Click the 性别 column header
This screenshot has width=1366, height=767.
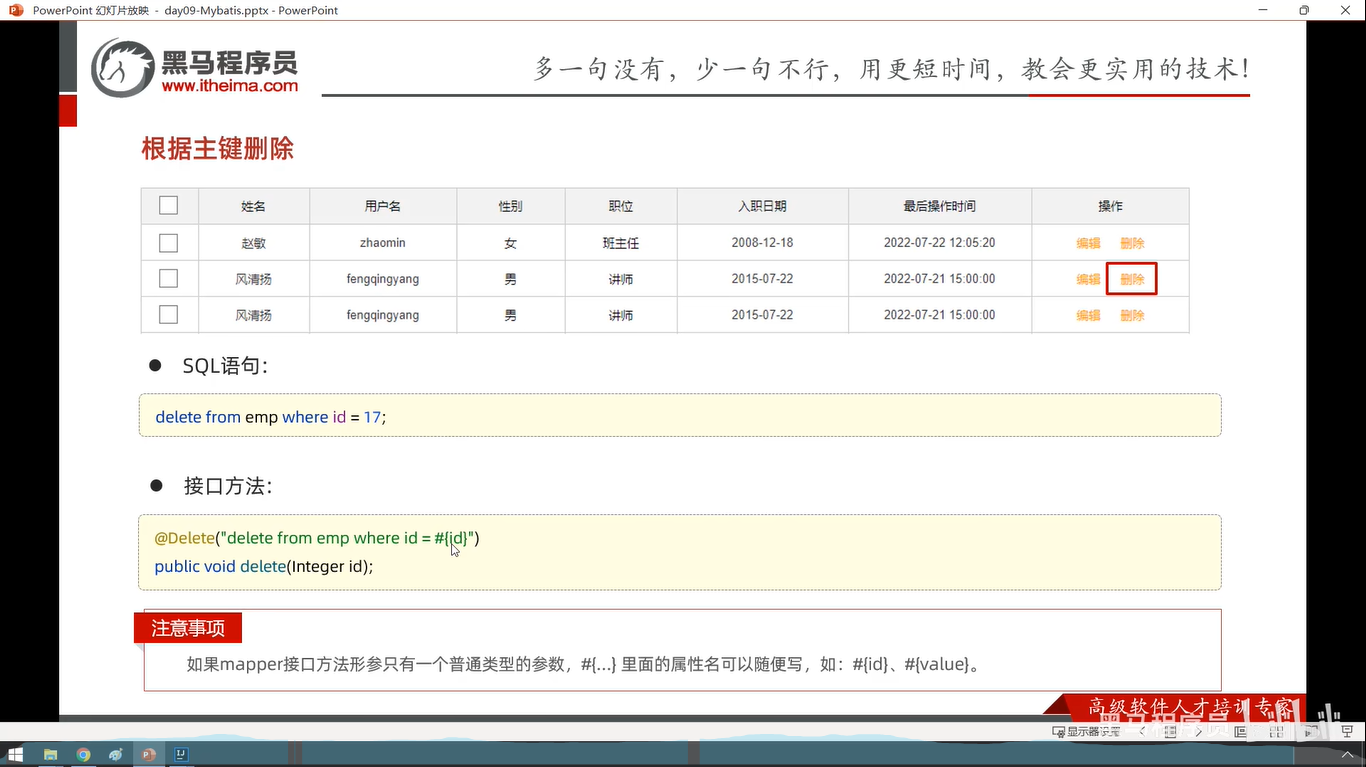pos(511,206)
